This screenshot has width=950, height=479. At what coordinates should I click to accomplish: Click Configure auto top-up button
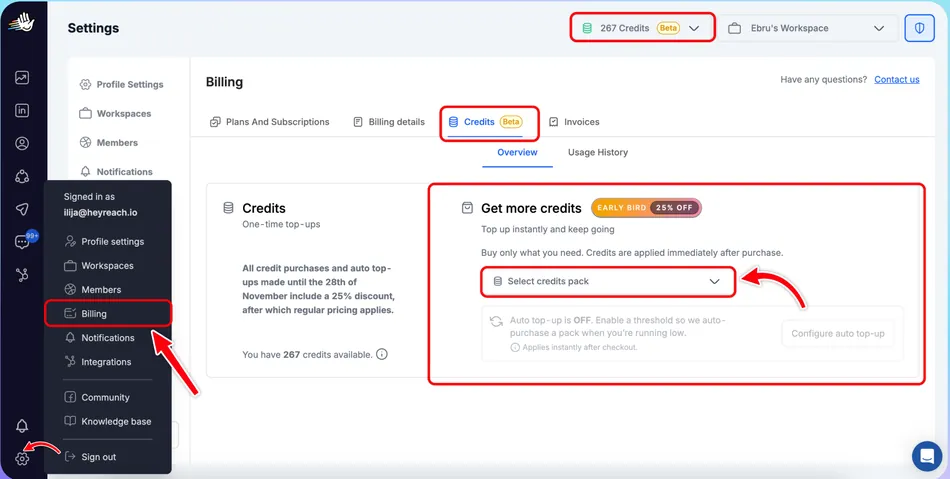point(838,333)
